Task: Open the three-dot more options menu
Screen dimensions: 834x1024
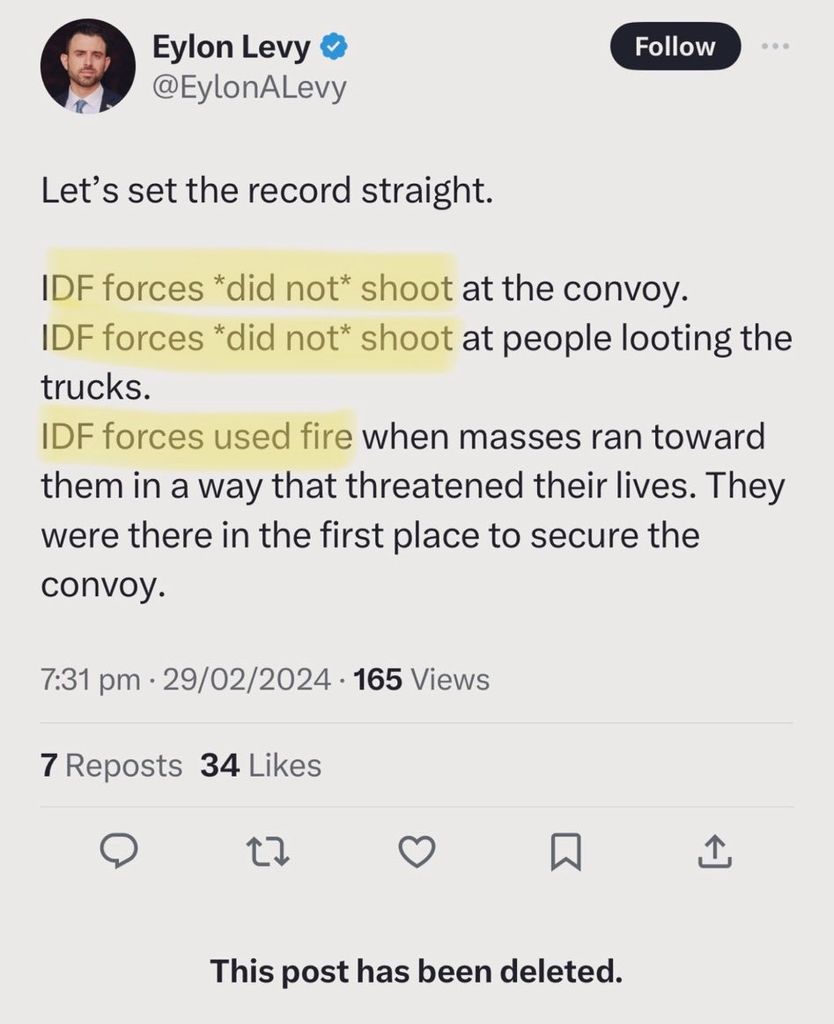Action: [775, 47]
